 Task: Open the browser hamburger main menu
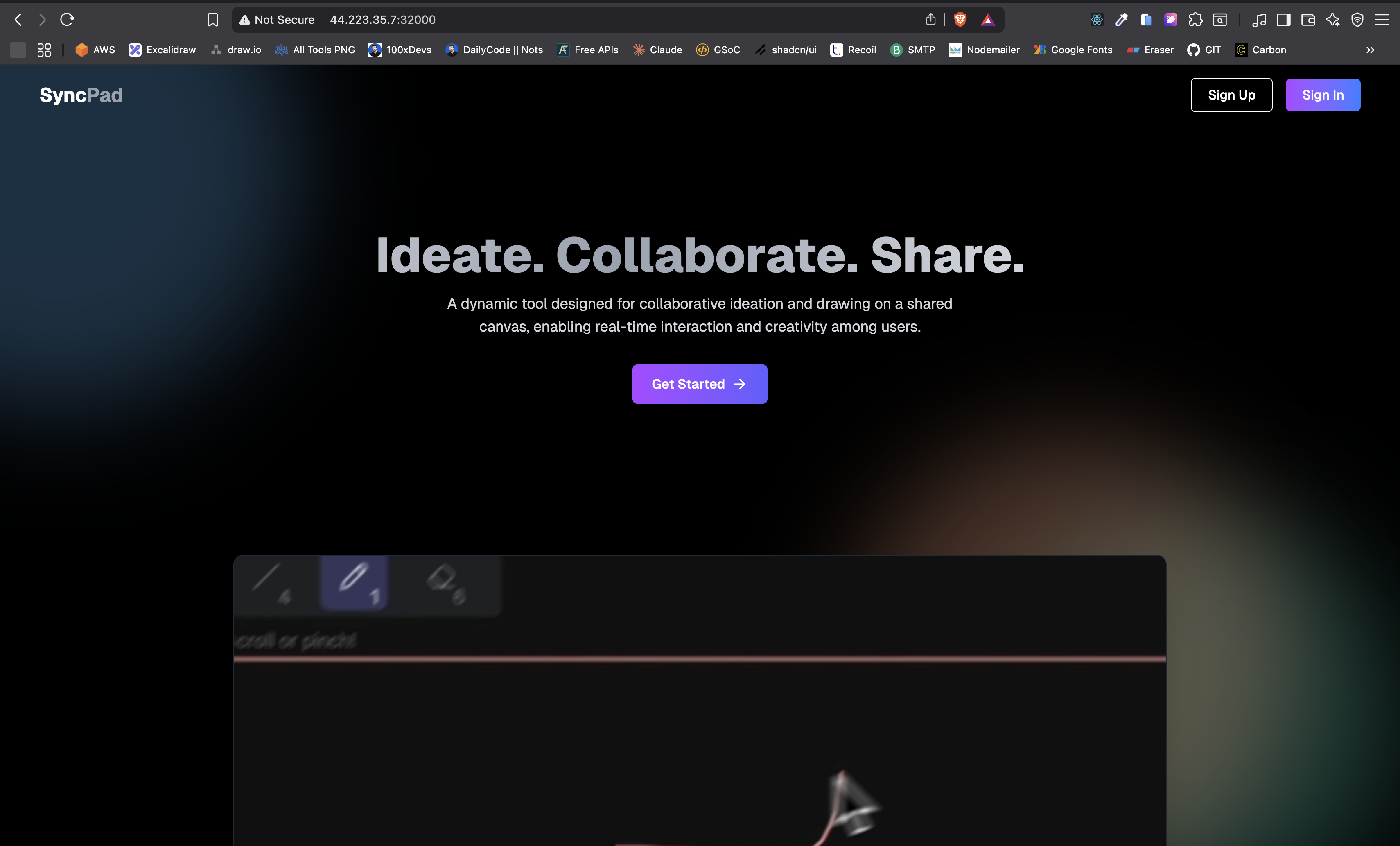(x=1382, y=20)
